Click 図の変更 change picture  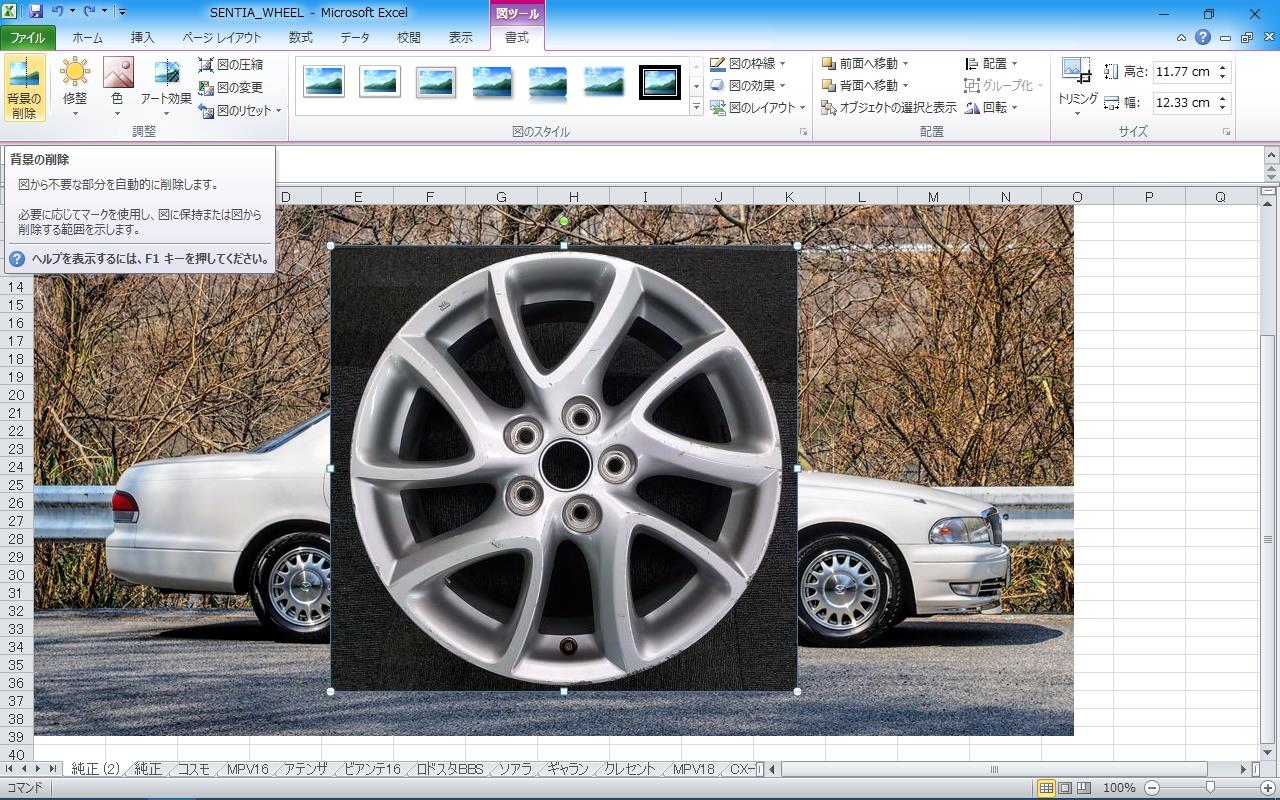pyautogui.click(x=232, y=87)
